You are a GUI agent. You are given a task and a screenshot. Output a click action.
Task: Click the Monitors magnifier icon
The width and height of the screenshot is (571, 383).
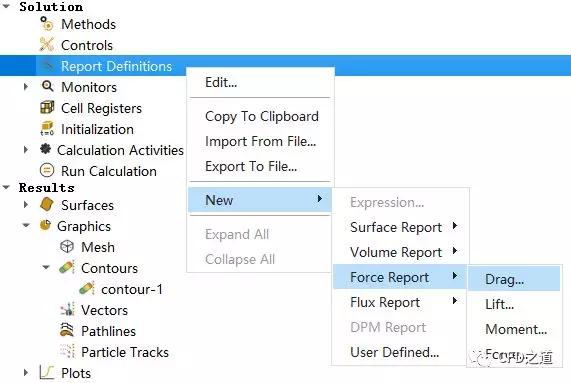tap(47, 86)
